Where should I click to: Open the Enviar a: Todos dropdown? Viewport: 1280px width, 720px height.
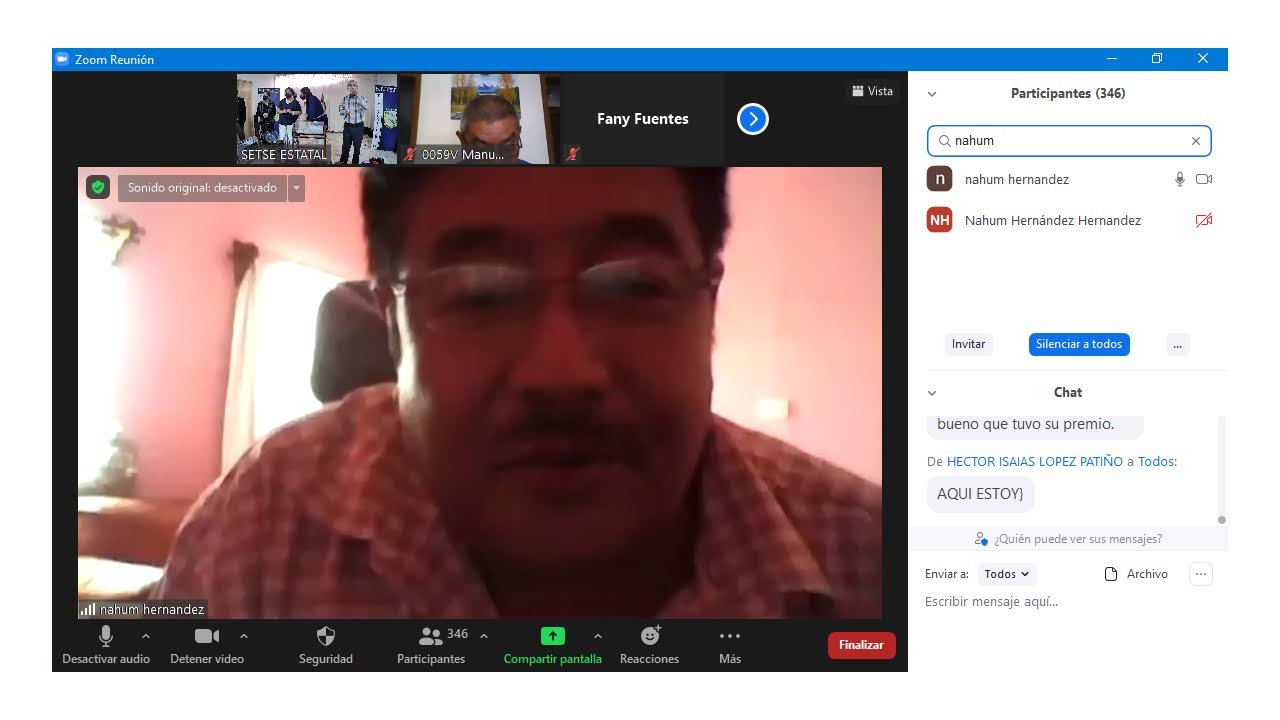(1007, 574)
